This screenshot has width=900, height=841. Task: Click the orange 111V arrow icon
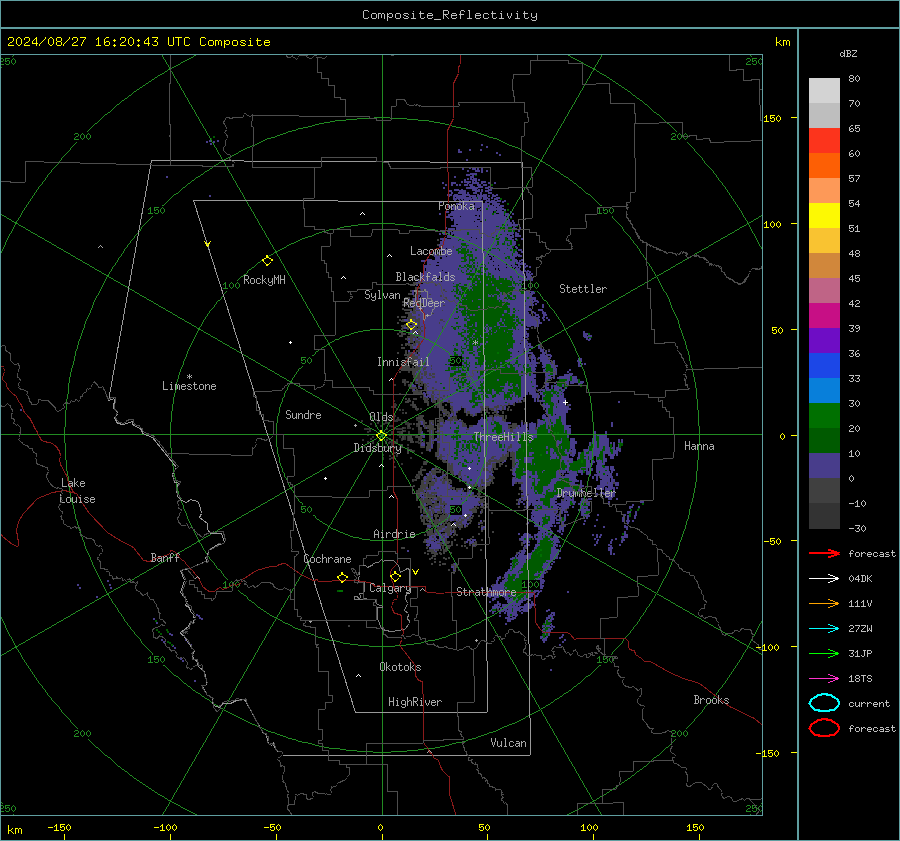pos(824,603)
